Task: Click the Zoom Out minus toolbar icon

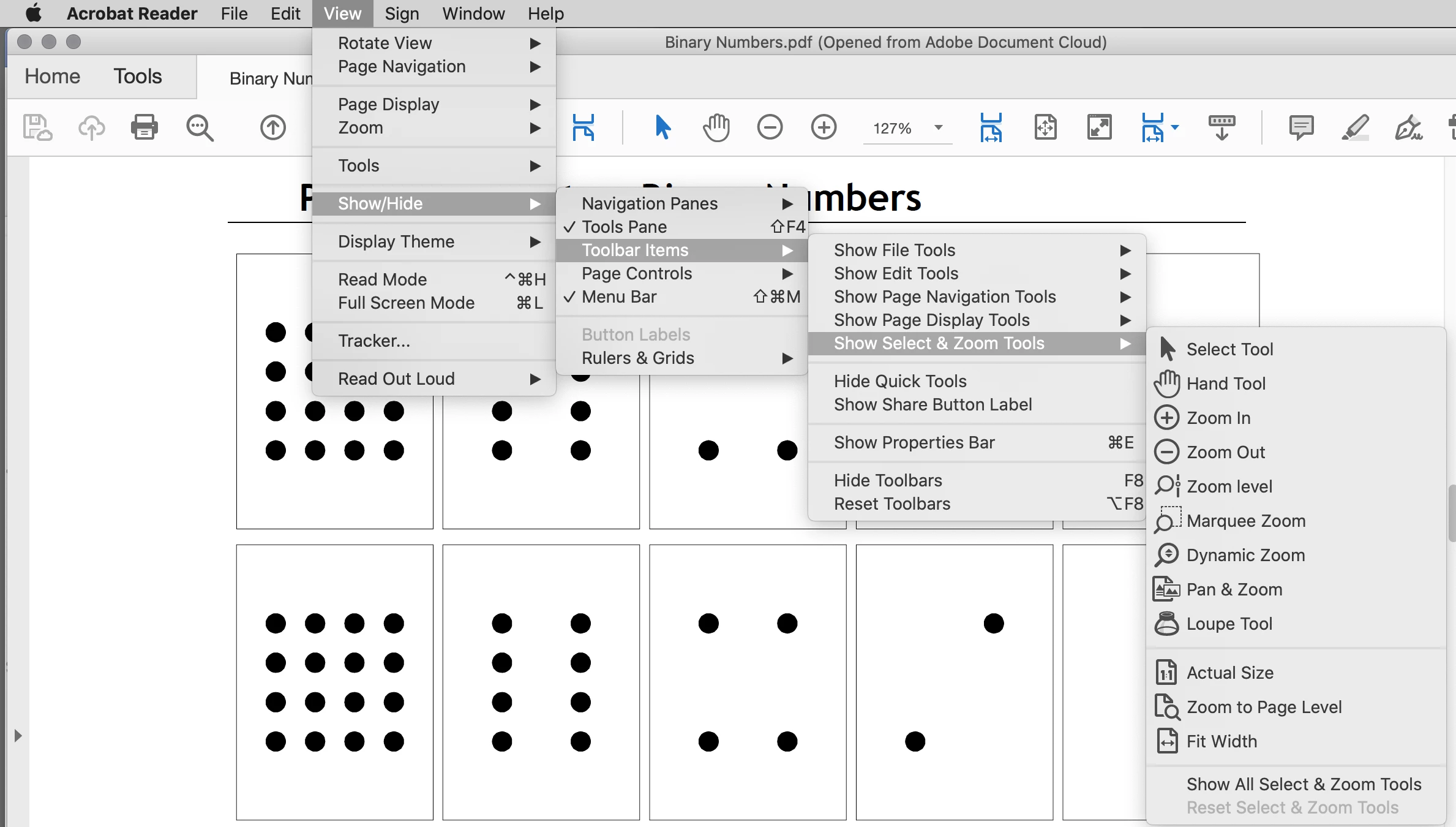Action: coord(770,127)
